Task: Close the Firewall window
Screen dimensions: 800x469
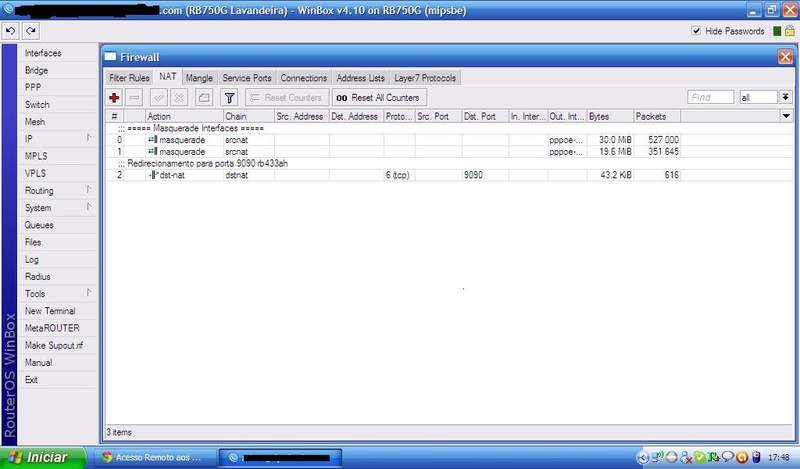Action: tap(785, 57)
